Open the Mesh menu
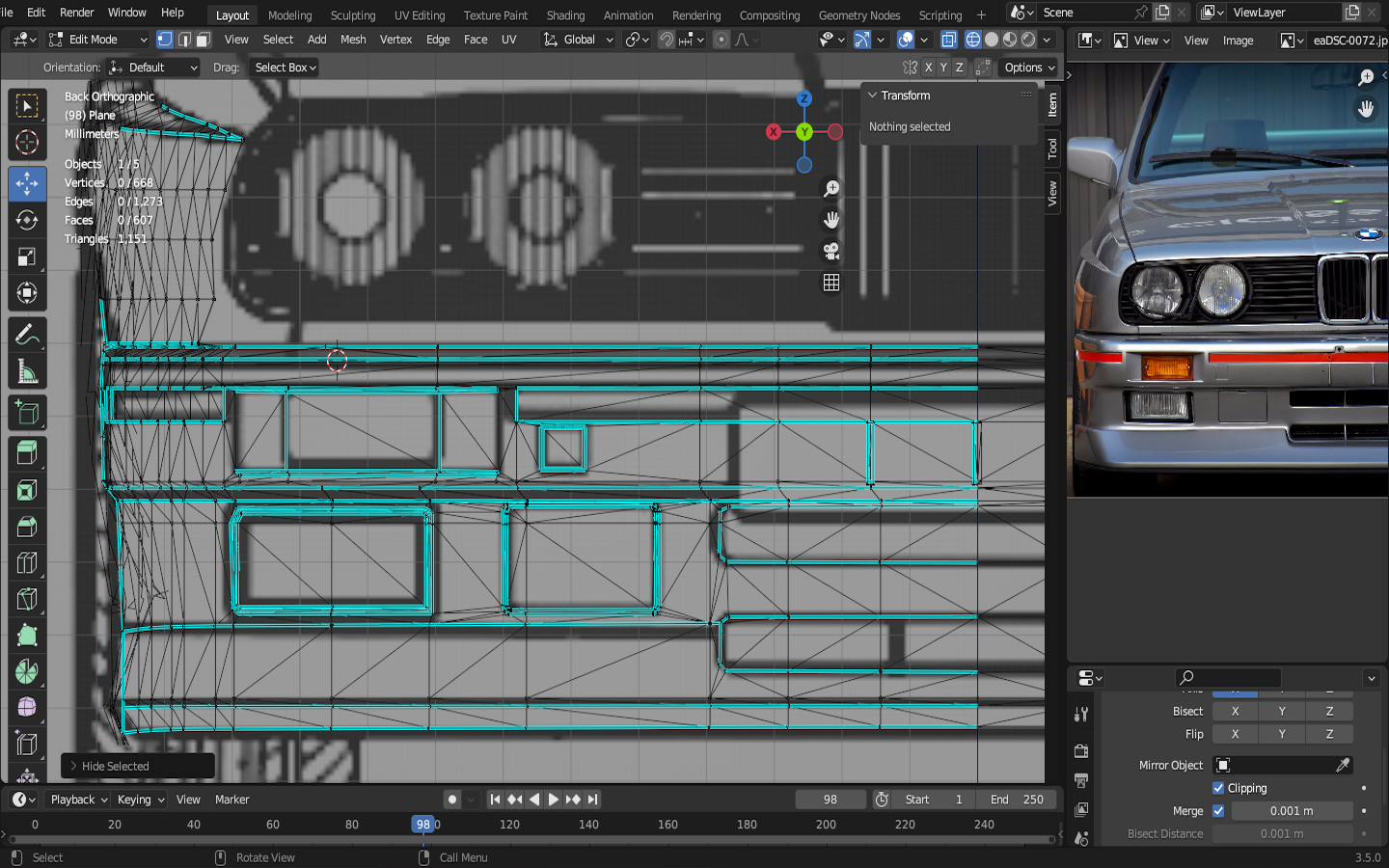The height and width of the screenshot is (868, 1389). [353, 40]
